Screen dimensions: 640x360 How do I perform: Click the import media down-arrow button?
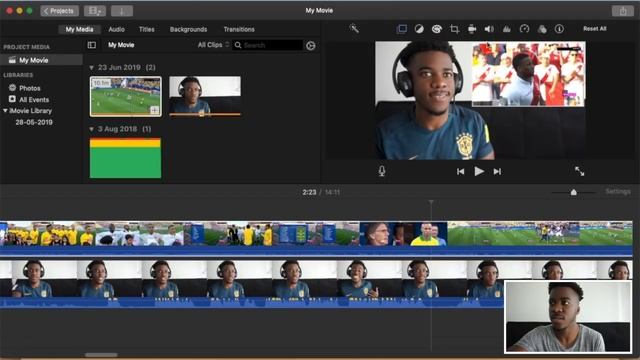click(122, 11)
